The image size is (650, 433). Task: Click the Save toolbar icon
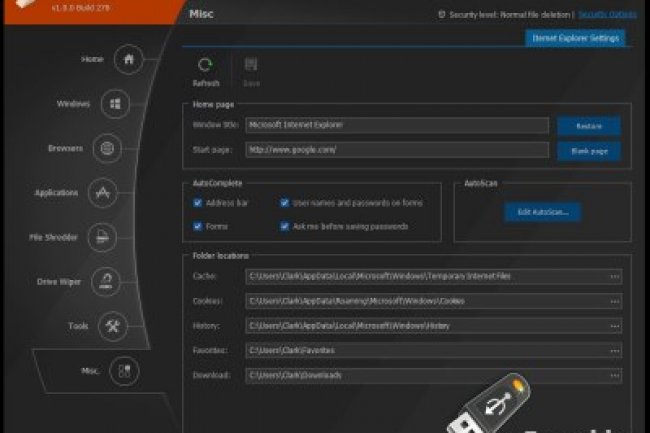pos(251,65)
